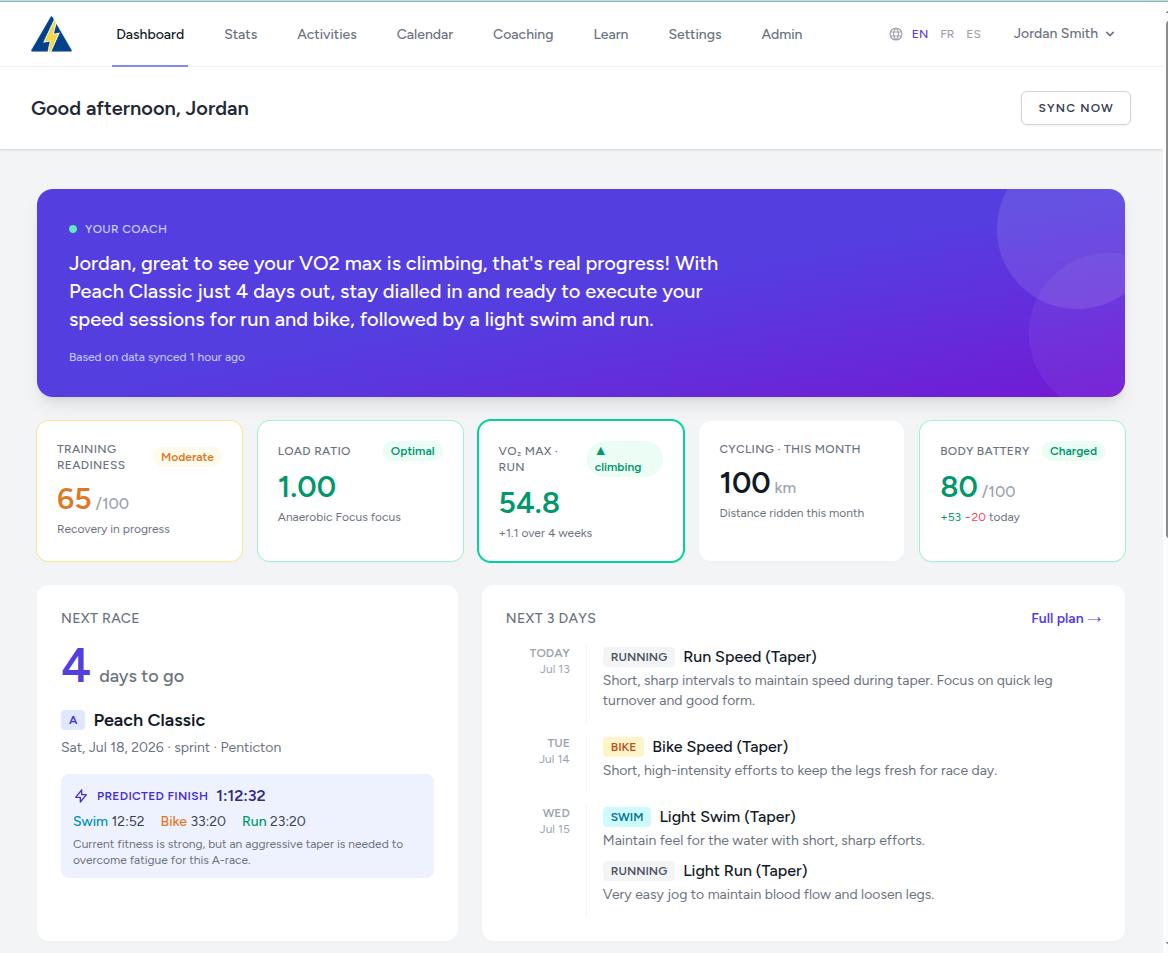Select EN language option
1168x953 pixels.
click(920, 34)
